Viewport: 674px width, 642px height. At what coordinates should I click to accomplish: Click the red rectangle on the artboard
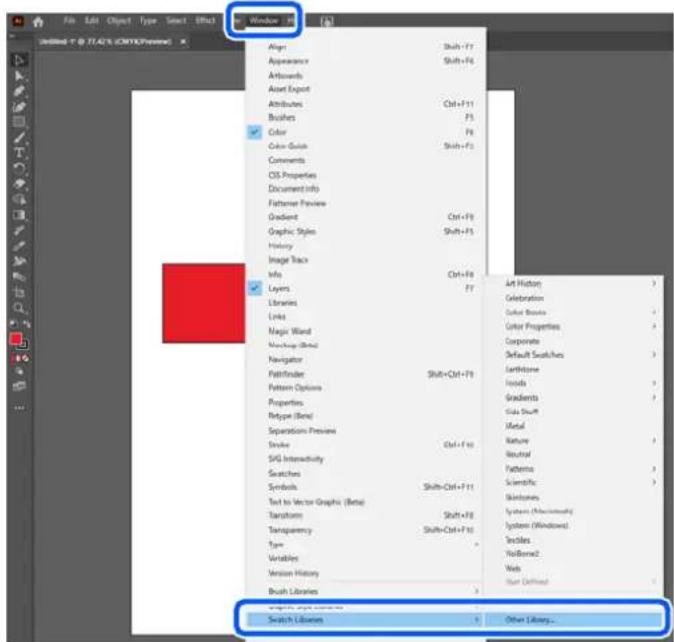(204, 303)
